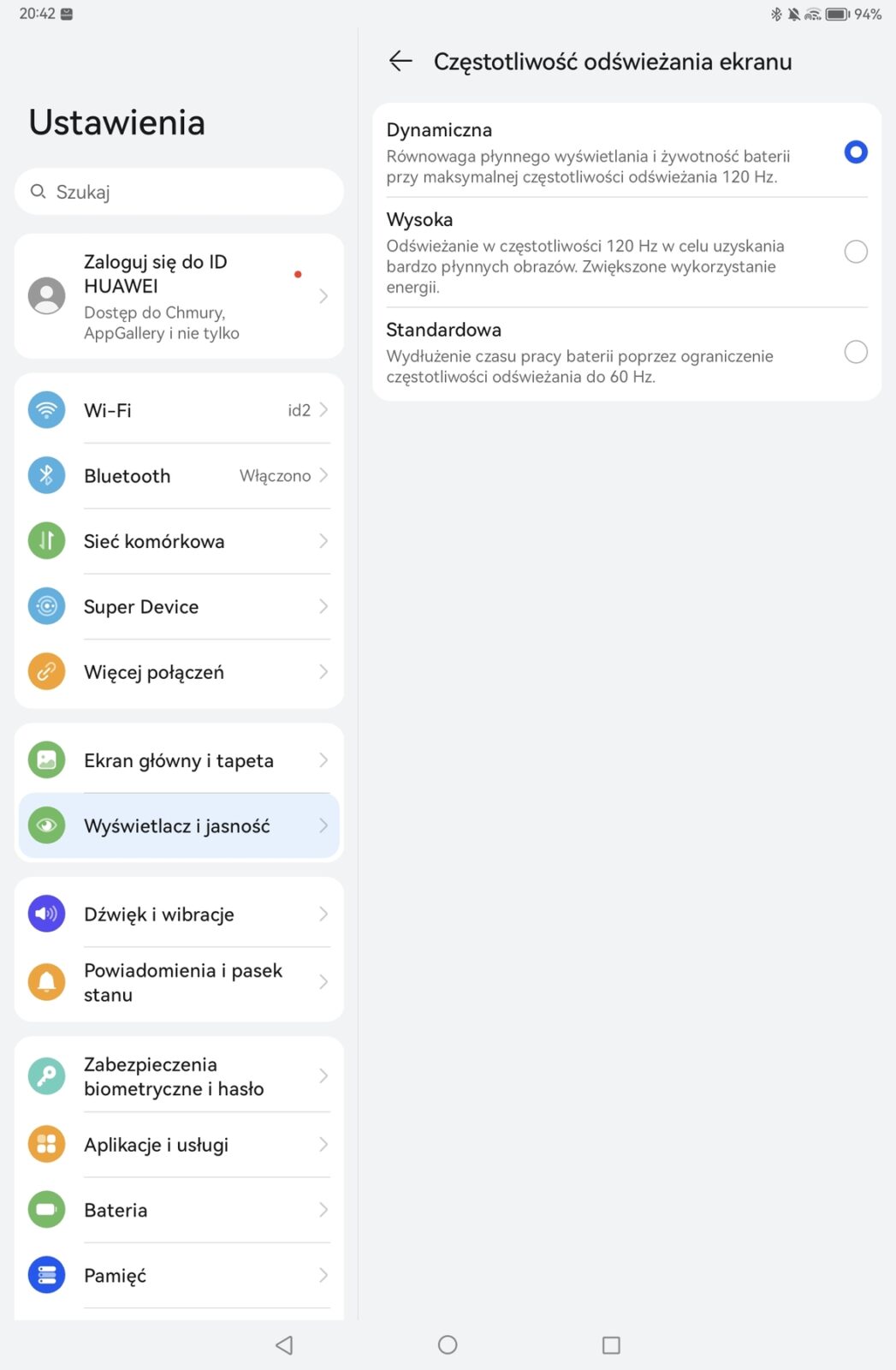Tap the Pamięć storage icon
Screen dimensions: 896x1370
47,1275
